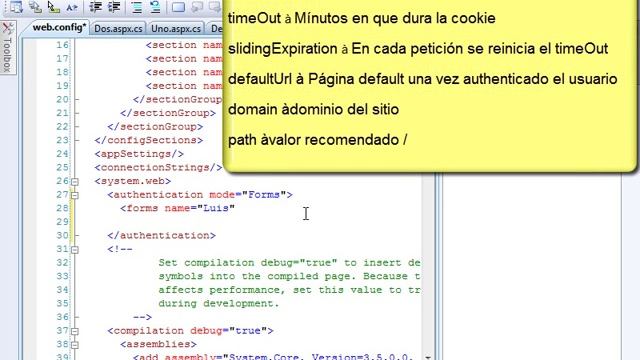Toggle a bookmark with the rectangle icon
640x360 pixels.
(178, 7)
